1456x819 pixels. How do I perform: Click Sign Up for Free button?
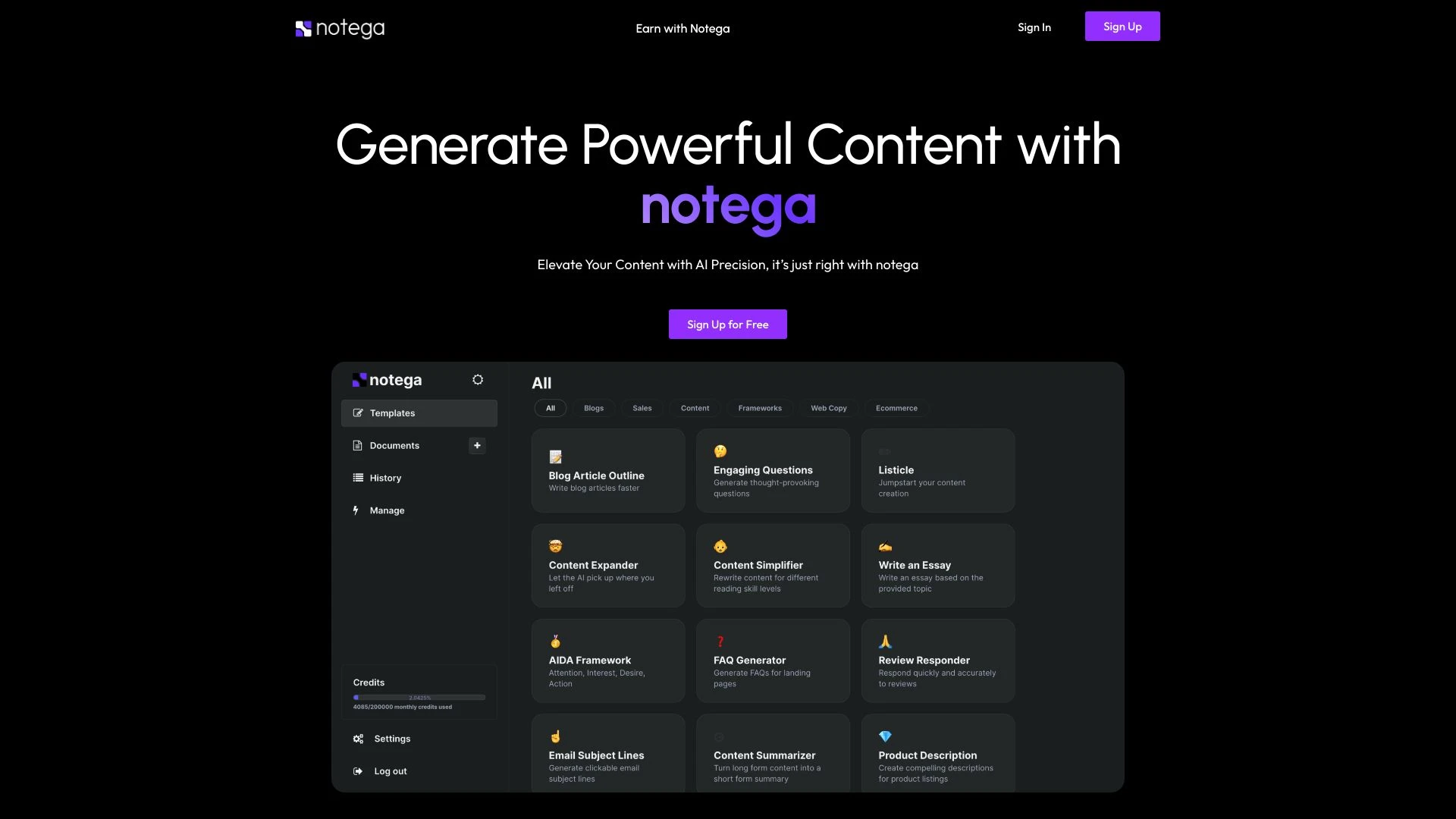[x=727, y=323]
